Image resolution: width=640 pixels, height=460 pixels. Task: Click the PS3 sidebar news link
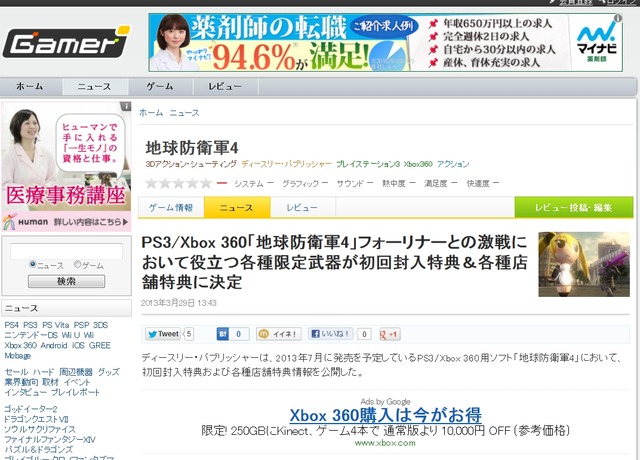coord(30,325)
